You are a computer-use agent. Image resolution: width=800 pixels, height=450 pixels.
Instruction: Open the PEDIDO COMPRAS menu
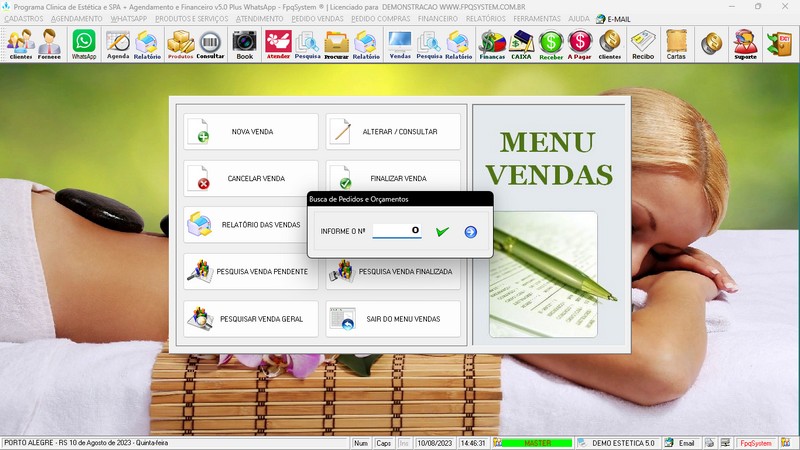[x=381, y=19]
